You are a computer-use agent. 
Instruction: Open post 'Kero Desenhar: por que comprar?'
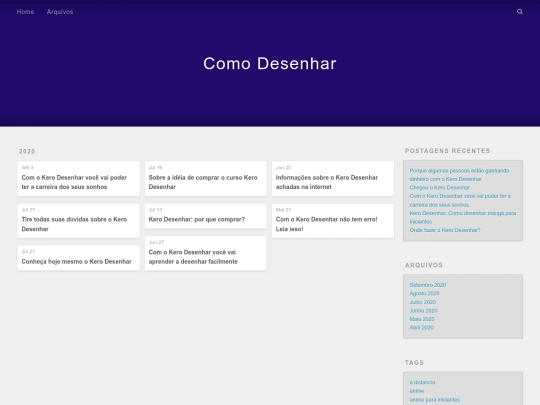click(x=206, y=216)
